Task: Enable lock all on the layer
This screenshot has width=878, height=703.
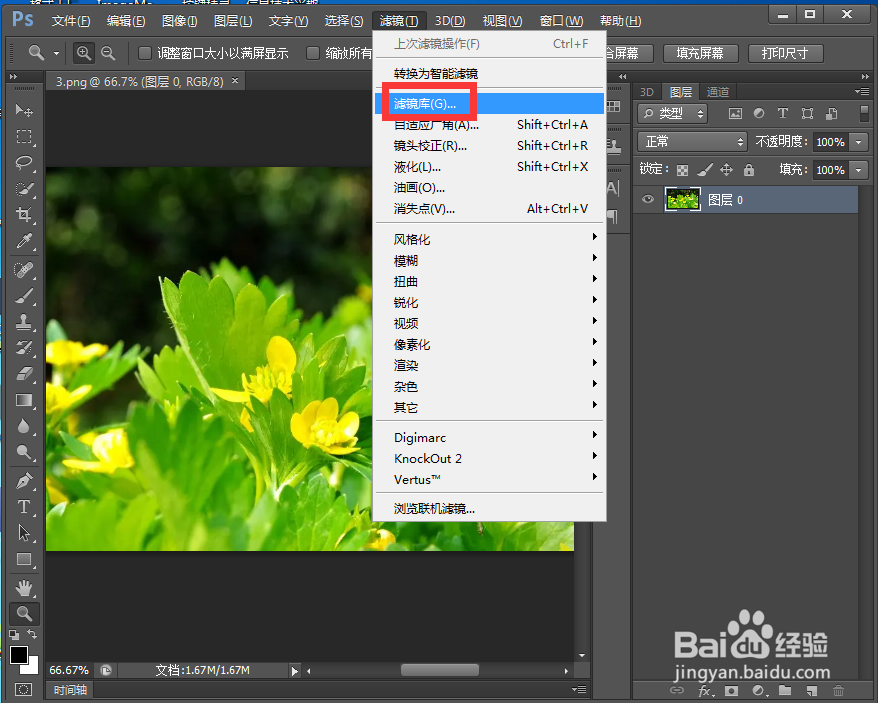Action: point(748,170)
